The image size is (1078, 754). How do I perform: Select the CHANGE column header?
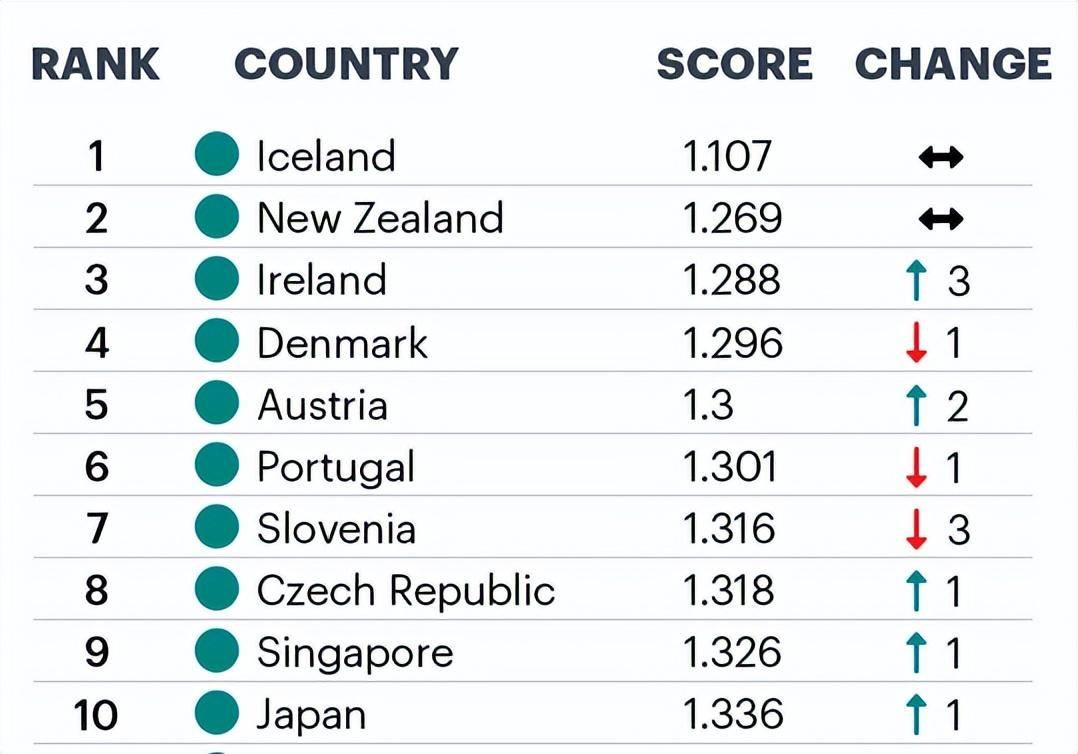[953, 64]
